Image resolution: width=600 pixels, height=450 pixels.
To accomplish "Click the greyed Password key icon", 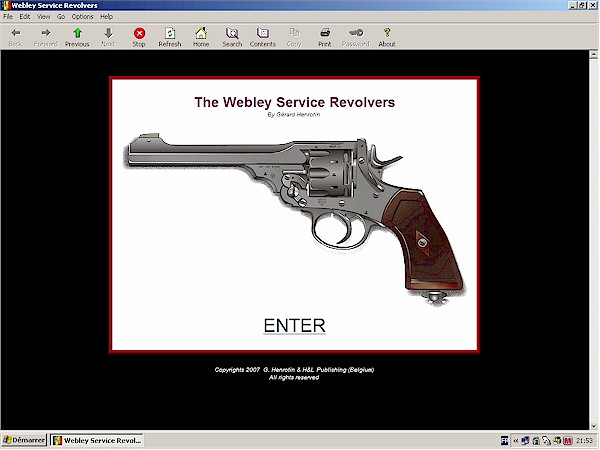I will (356, 33).
